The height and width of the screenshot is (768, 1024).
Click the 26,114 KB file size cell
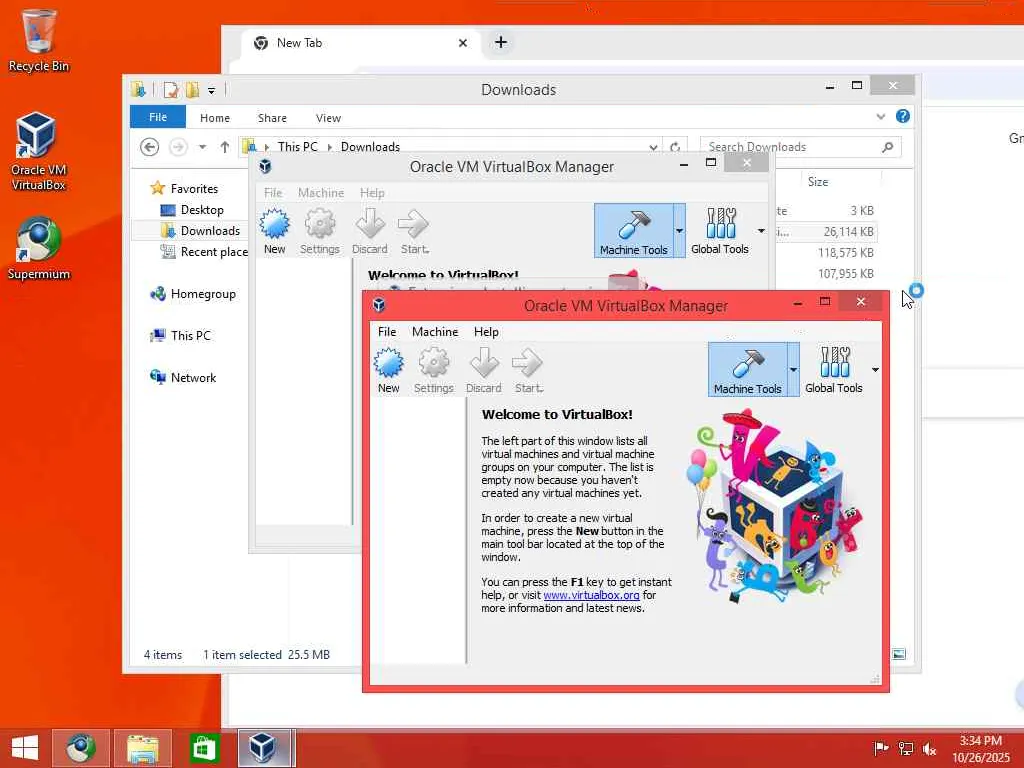[848, 231]
